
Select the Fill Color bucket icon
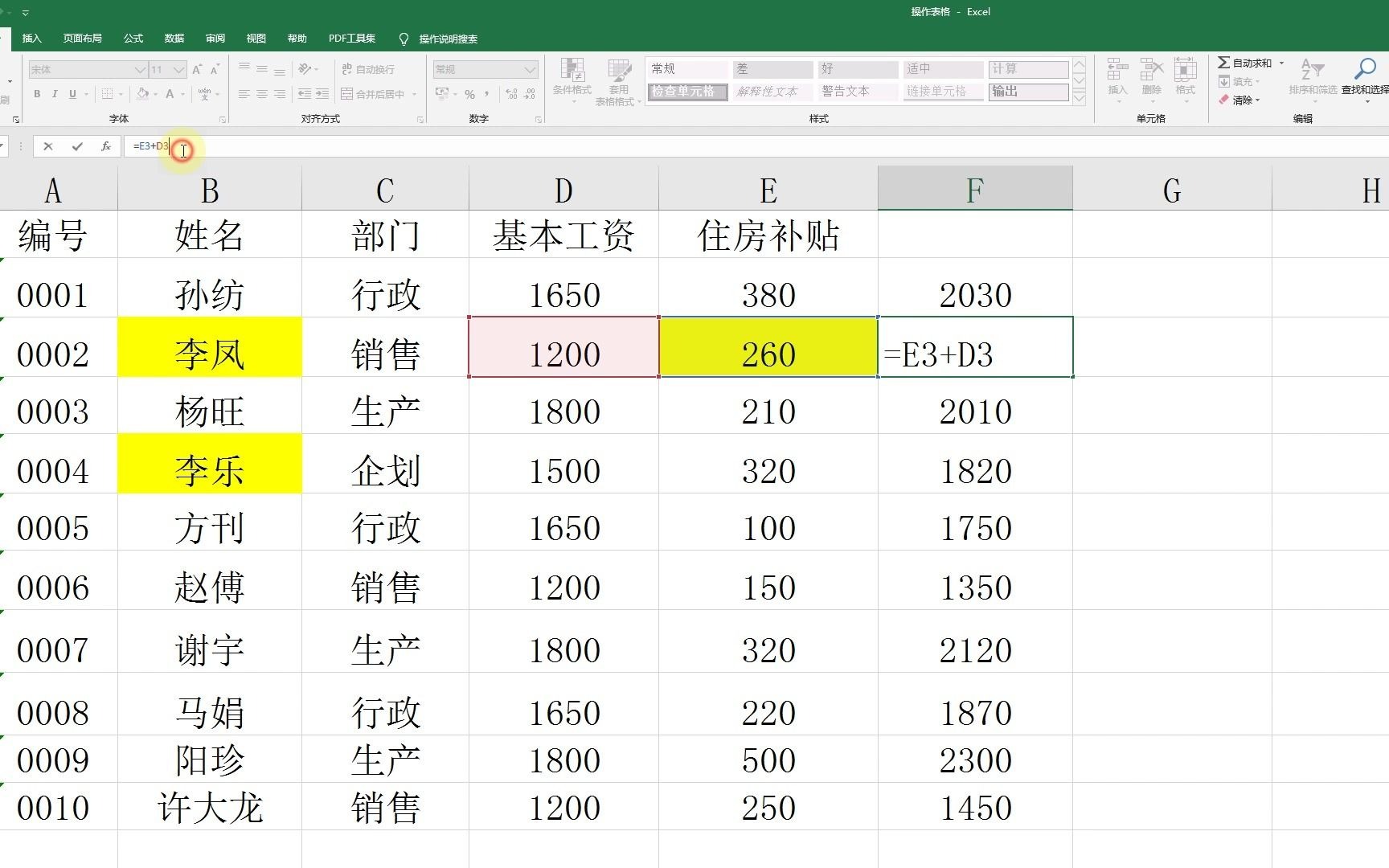[x=143, y=94]
